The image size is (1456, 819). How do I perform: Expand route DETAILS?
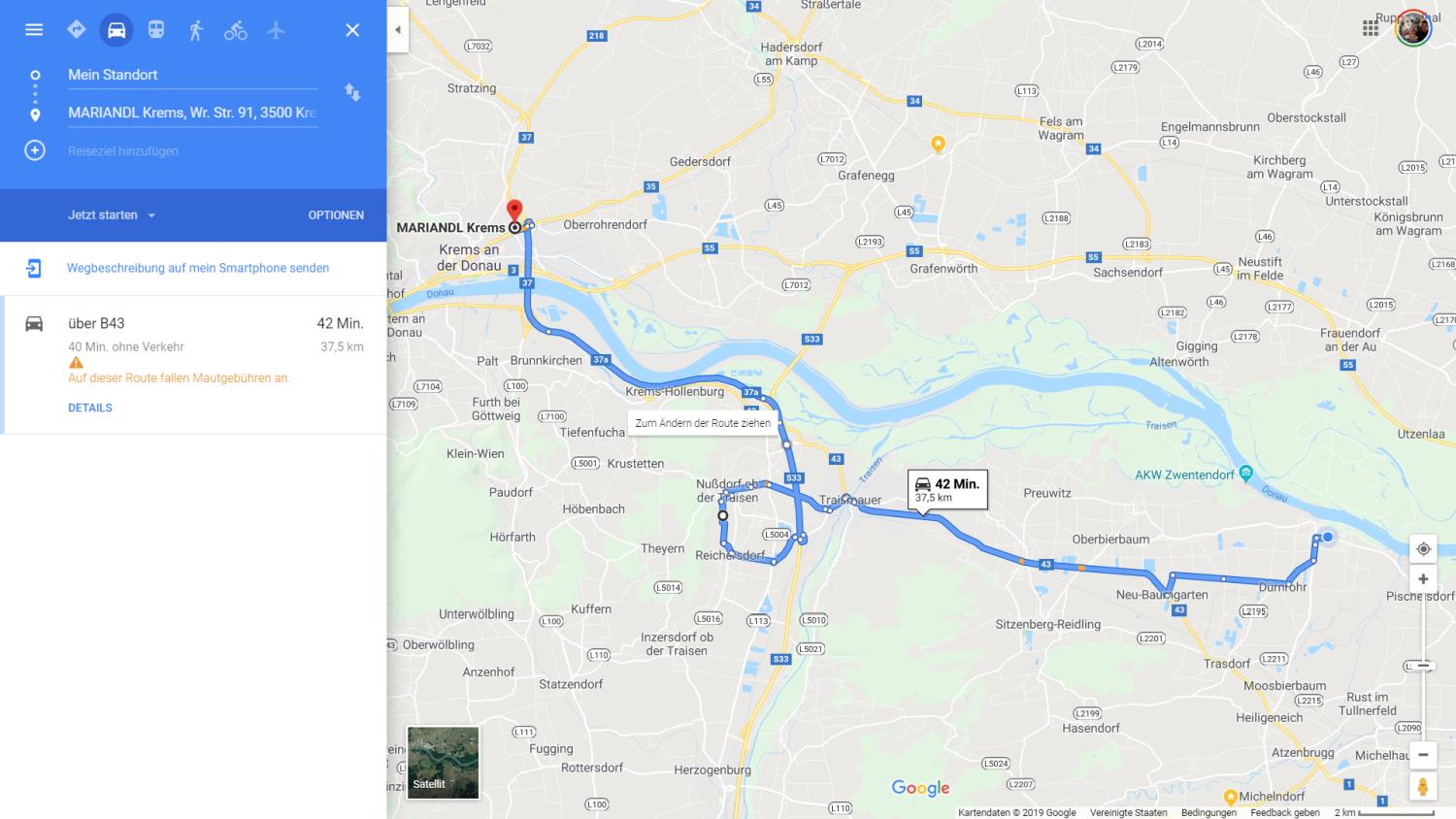pyautogui.click(x=90, y=408)
